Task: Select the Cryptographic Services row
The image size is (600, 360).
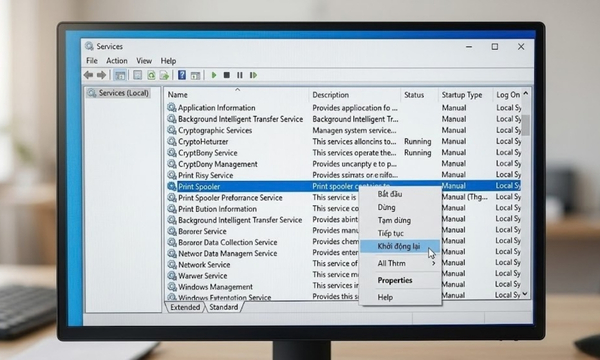Action: (x=343, y=130)
